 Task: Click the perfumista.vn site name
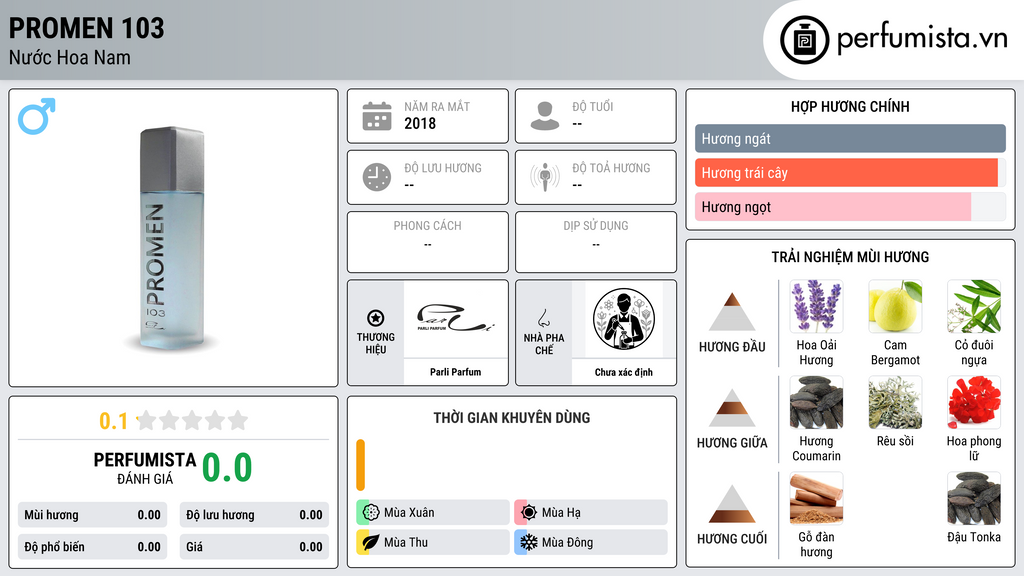[922, 39]
